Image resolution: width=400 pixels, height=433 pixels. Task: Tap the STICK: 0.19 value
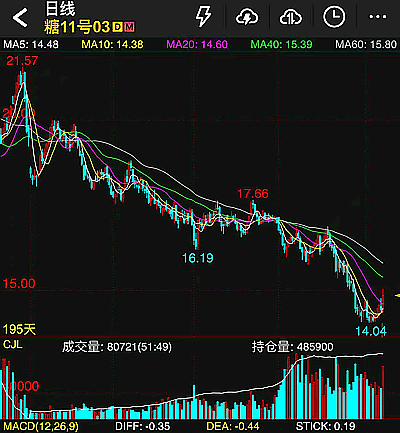pos(326,426)
